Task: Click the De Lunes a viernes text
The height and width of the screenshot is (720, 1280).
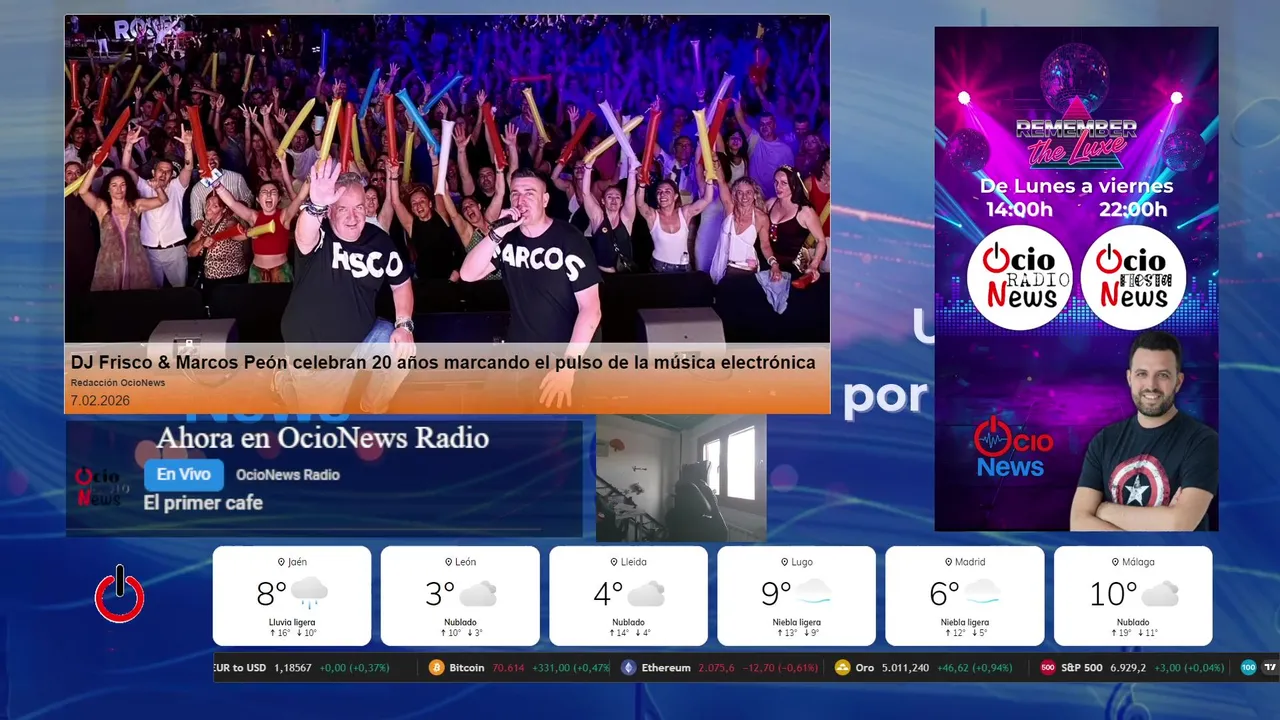Action: [1076, 186]
